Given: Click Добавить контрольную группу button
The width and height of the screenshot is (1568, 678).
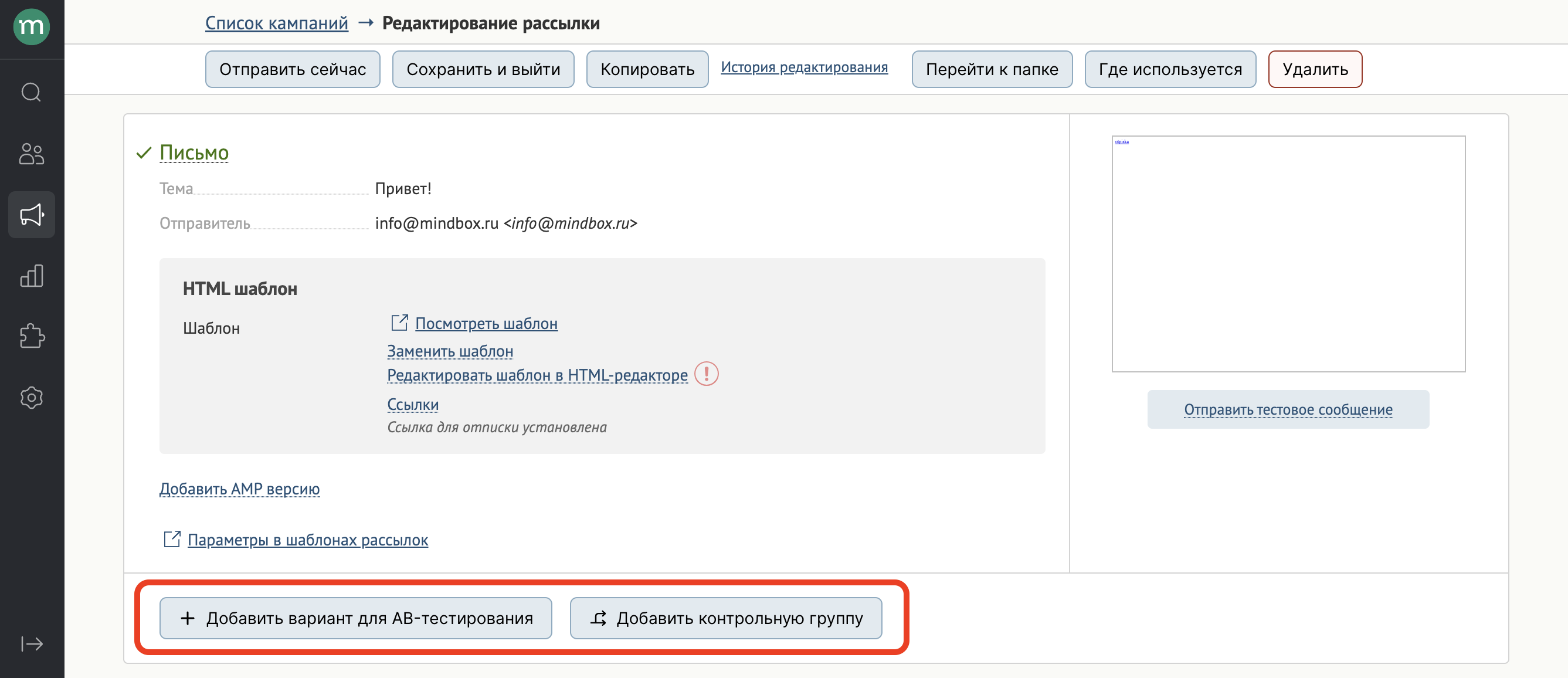Looking at the screenshot, I should [725, 618].
